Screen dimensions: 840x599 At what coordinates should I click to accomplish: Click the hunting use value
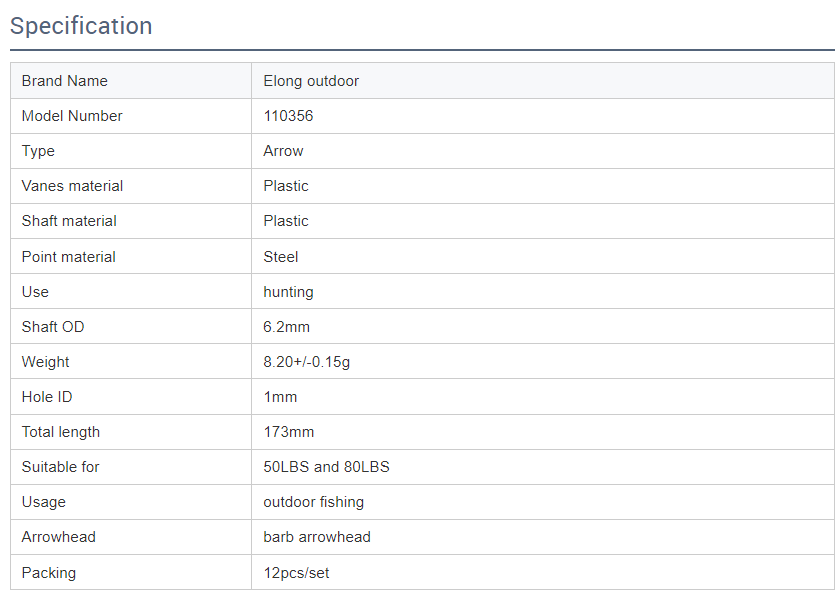[288, 292]
